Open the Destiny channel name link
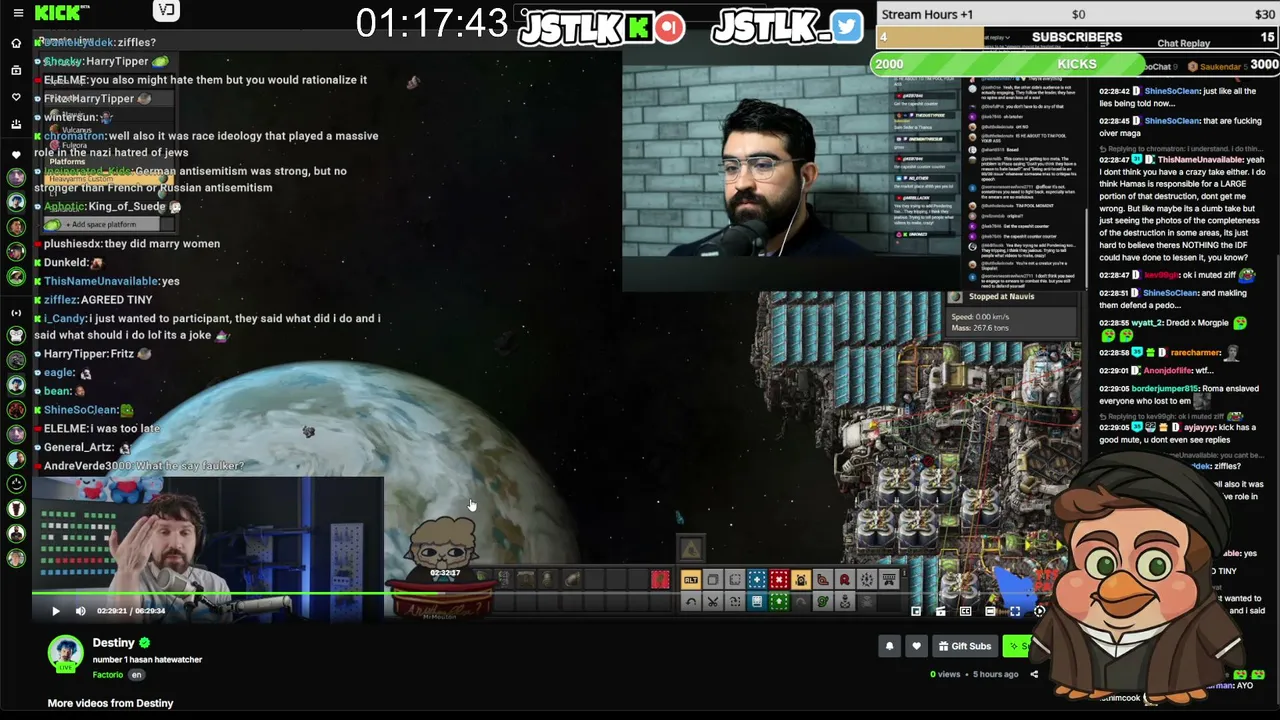1280x720 pixels. pyautogui.click(x=113, y=643)
